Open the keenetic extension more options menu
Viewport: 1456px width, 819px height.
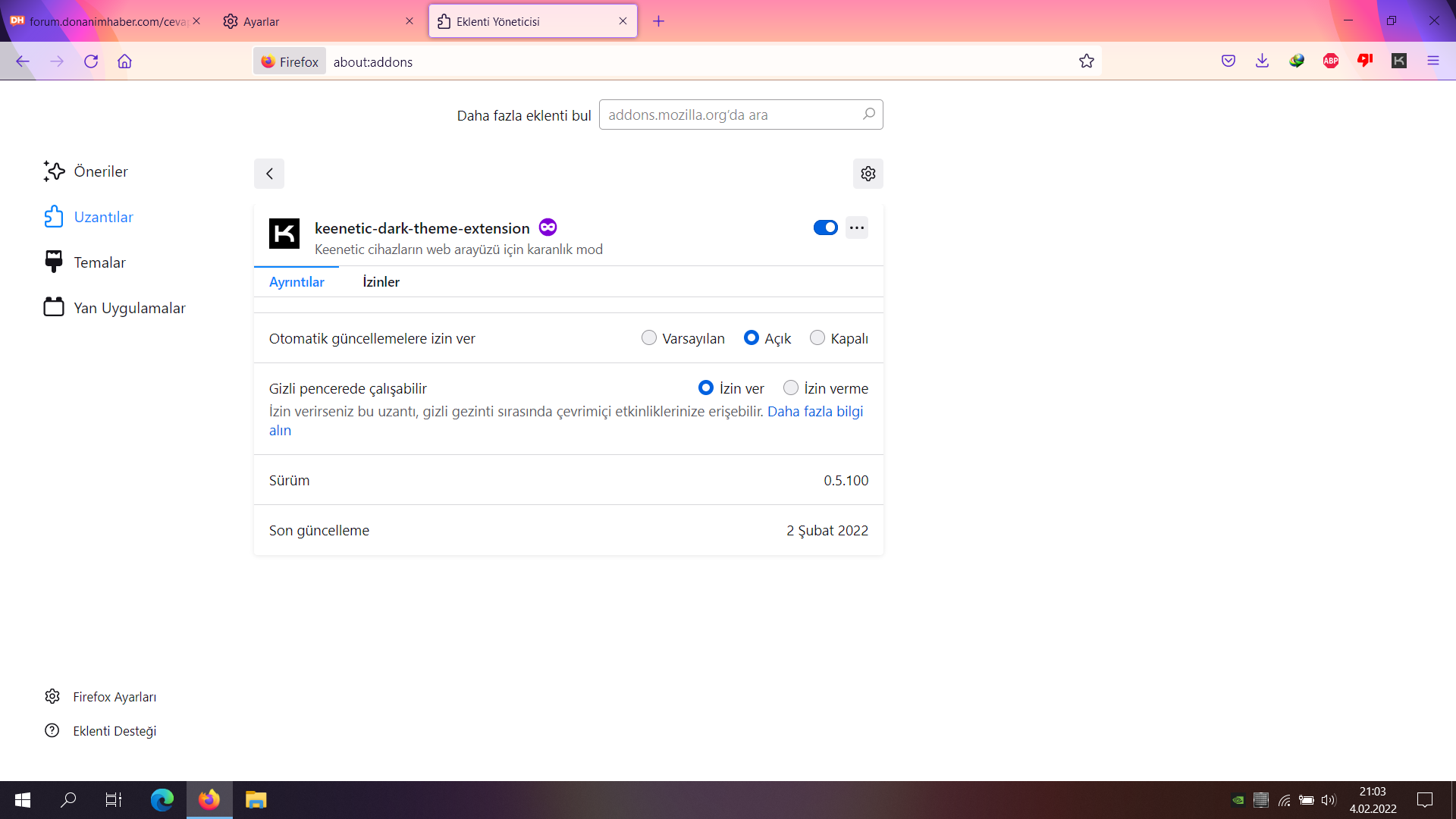(857, 227)
